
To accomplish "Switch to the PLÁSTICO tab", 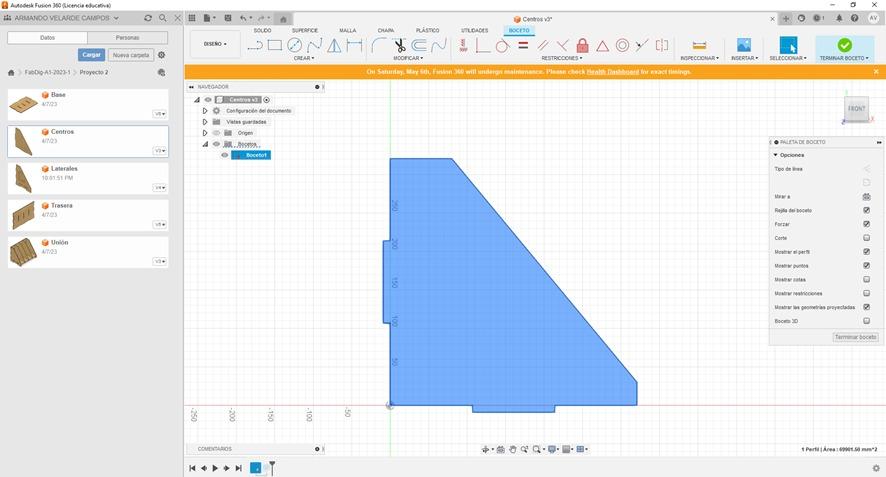I will coord(427,31).
